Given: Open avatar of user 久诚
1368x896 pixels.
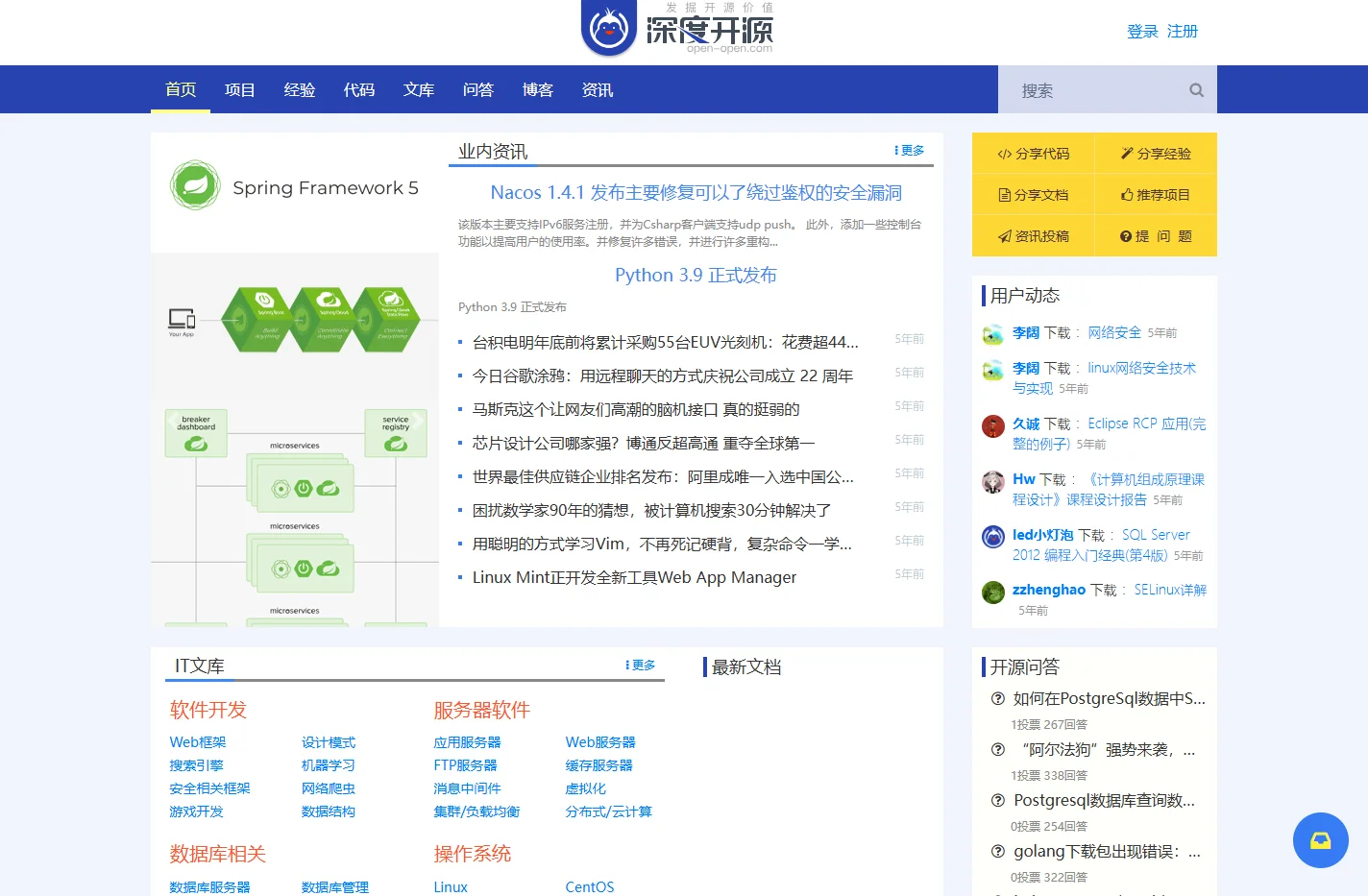Looking at the screenshot, I should coord(993,425).
